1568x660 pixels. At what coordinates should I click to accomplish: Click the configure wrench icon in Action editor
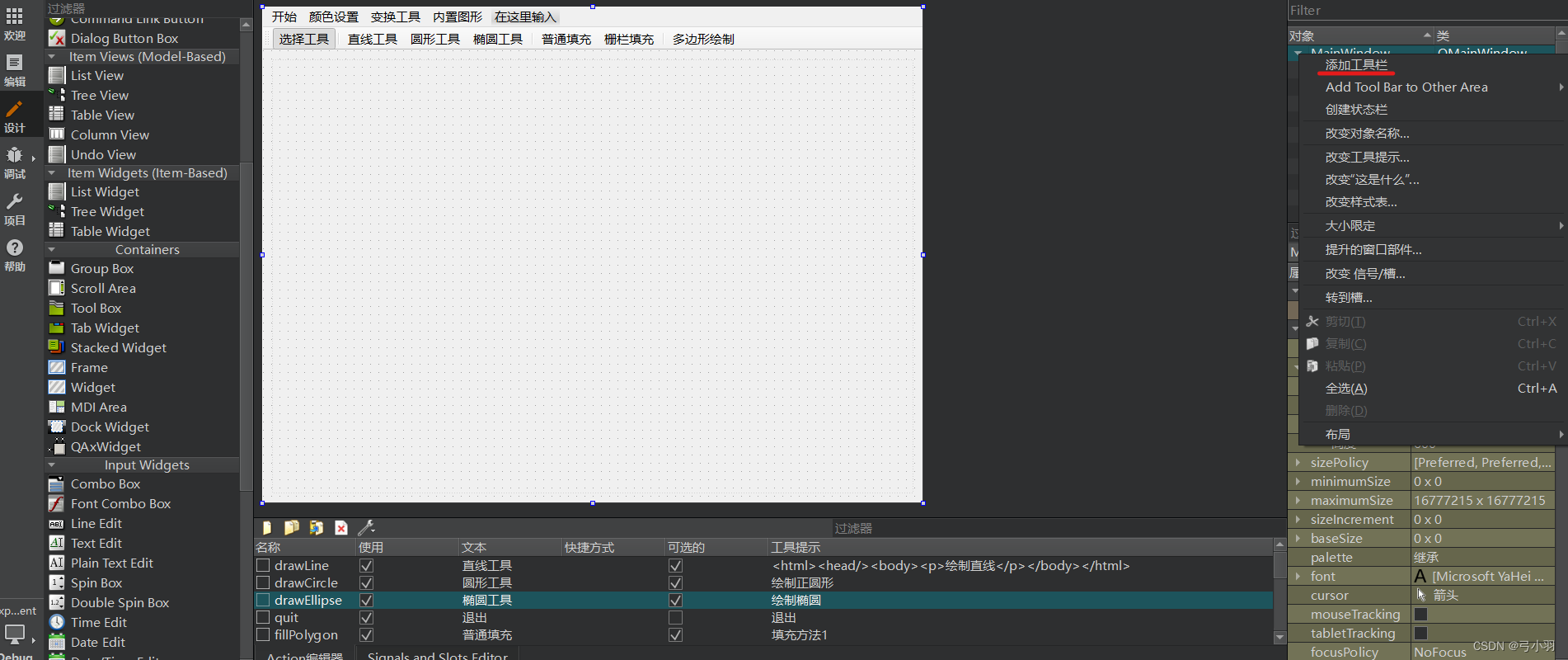[x=366, y=527]
